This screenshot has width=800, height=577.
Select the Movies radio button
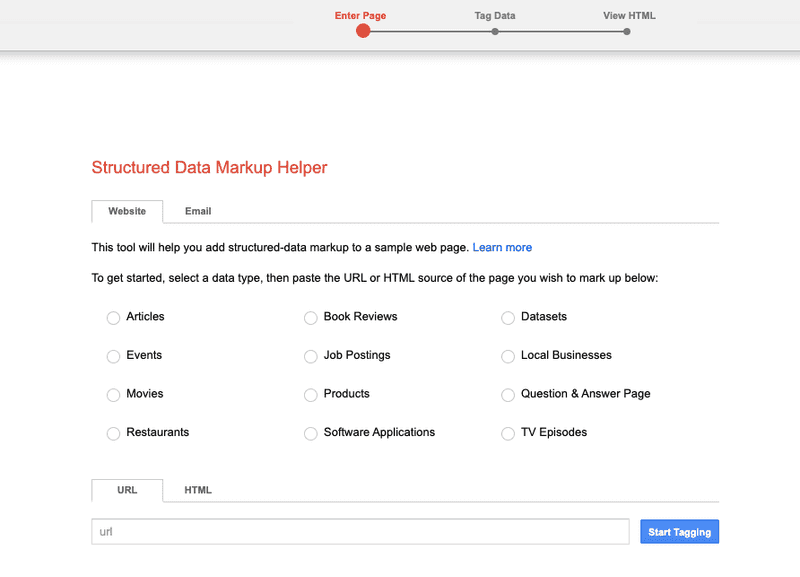coord(113,395)
